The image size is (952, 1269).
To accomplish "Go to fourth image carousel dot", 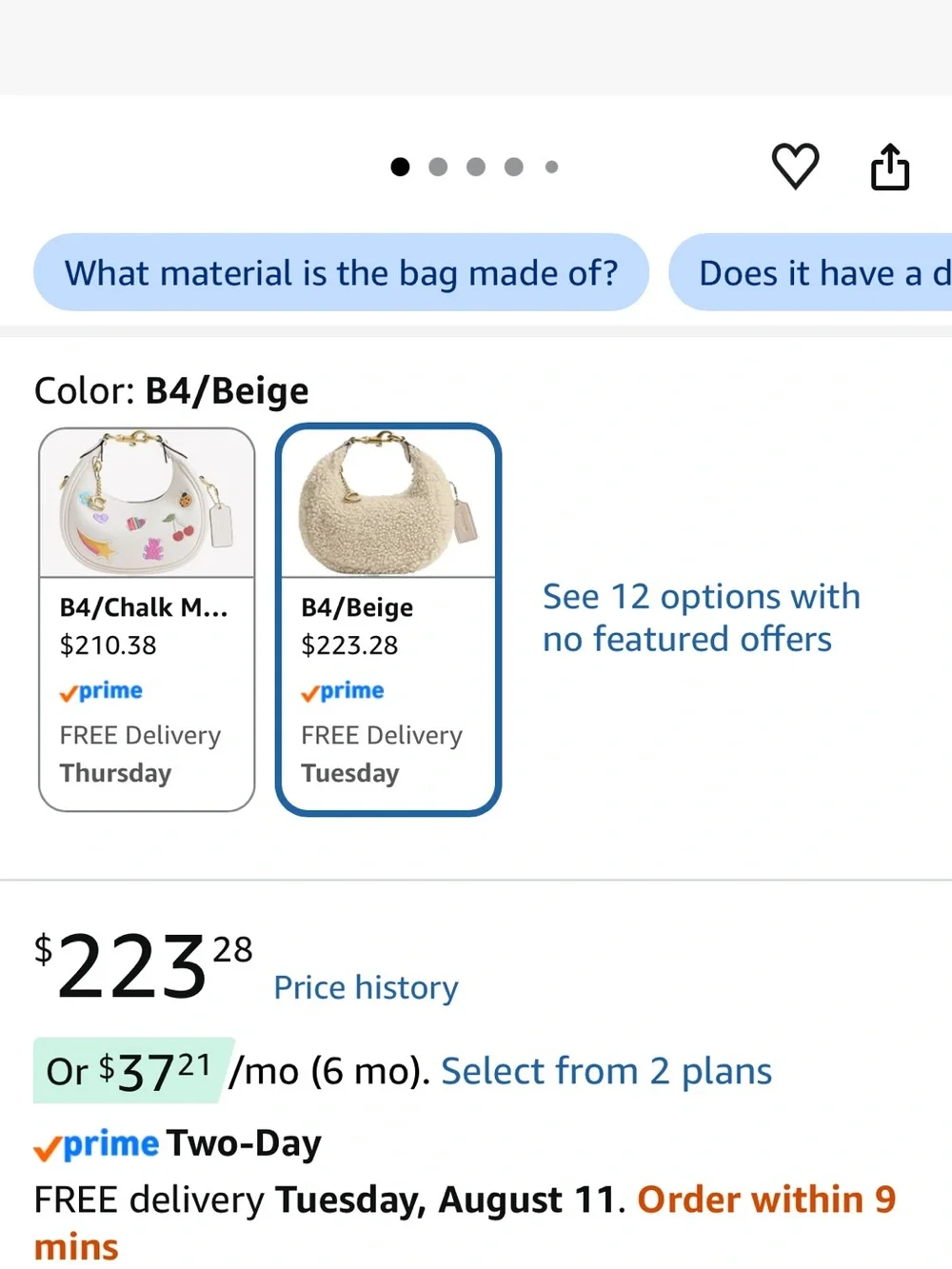I will tap(514, 168).
